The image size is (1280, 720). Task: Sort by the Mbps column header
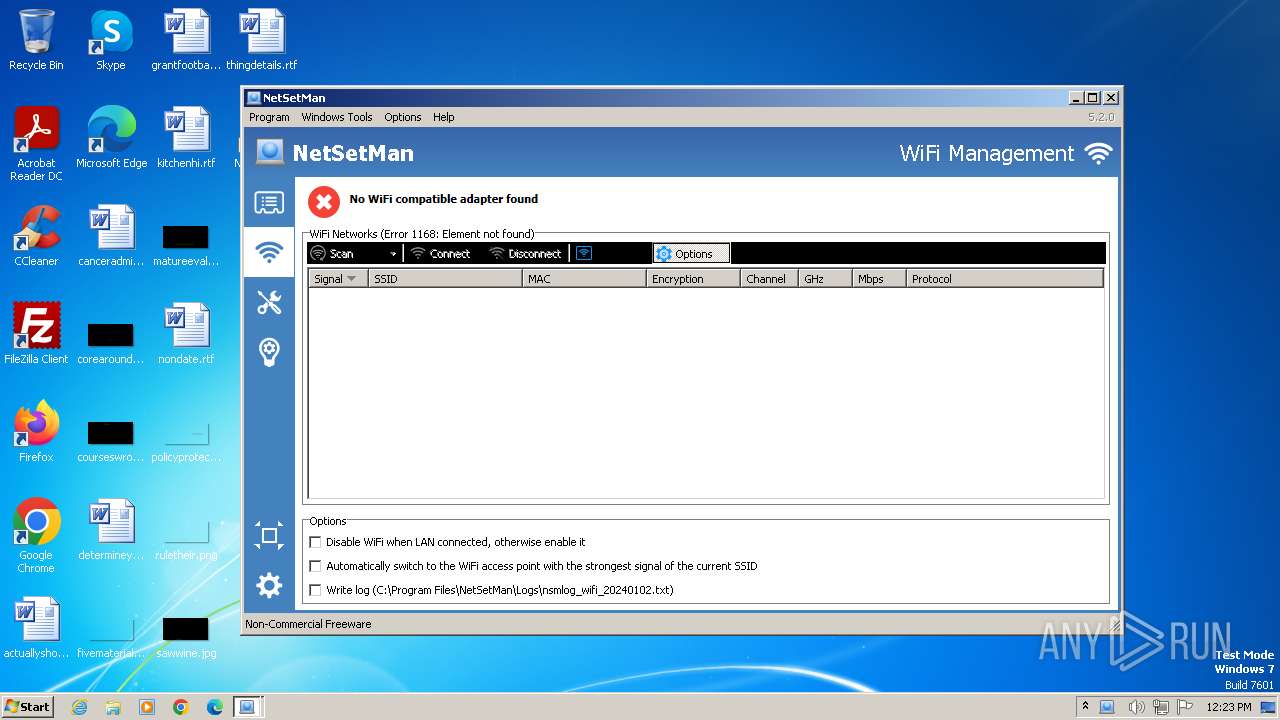[879, 279]
